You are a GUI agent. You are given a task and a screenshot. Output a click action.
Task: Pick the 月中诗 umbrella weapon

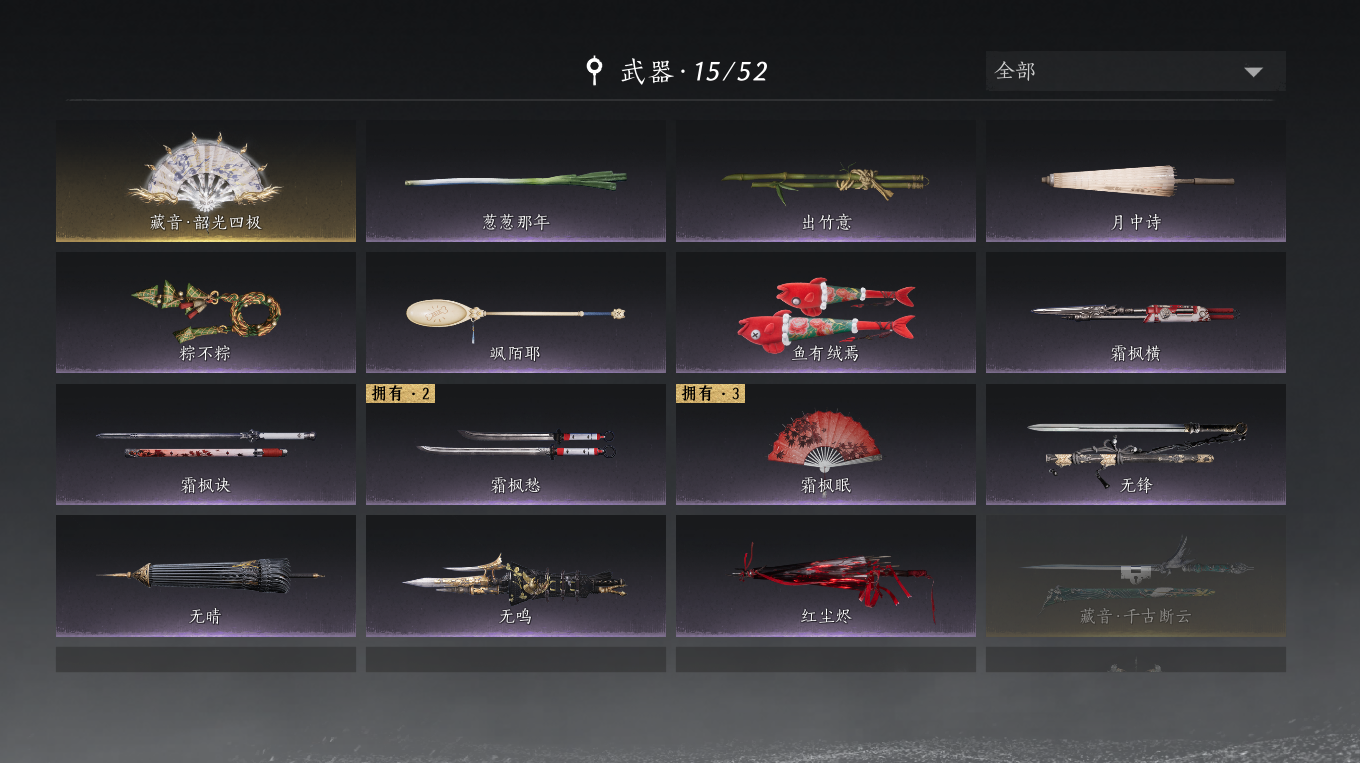pyautogui.click(x=1136, y=181)
